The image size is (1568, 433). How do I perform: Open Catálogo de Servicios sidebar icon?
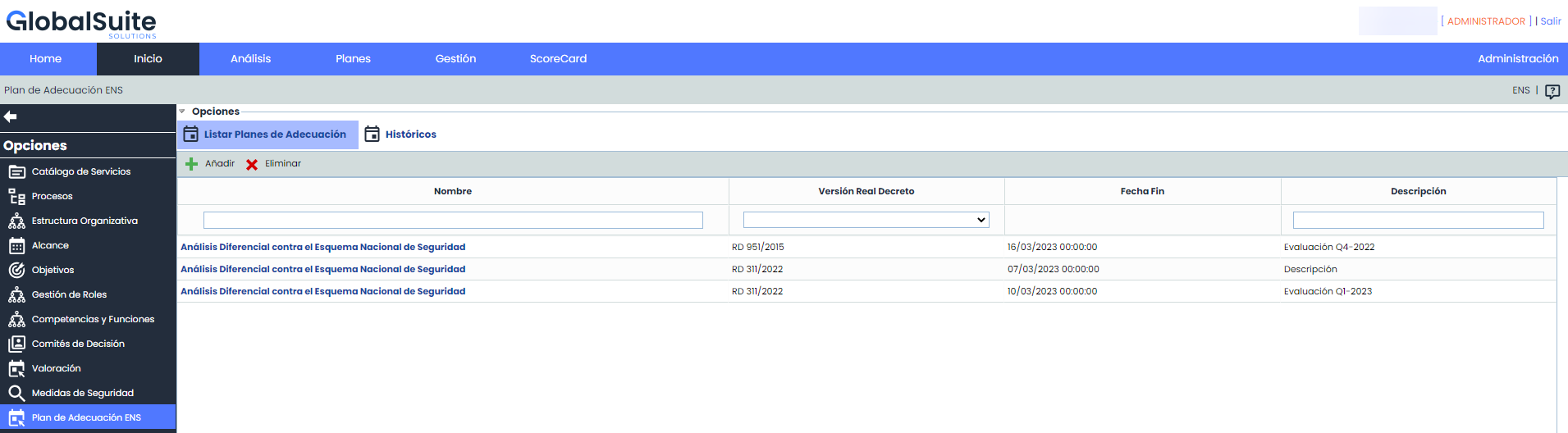point(16,172)
